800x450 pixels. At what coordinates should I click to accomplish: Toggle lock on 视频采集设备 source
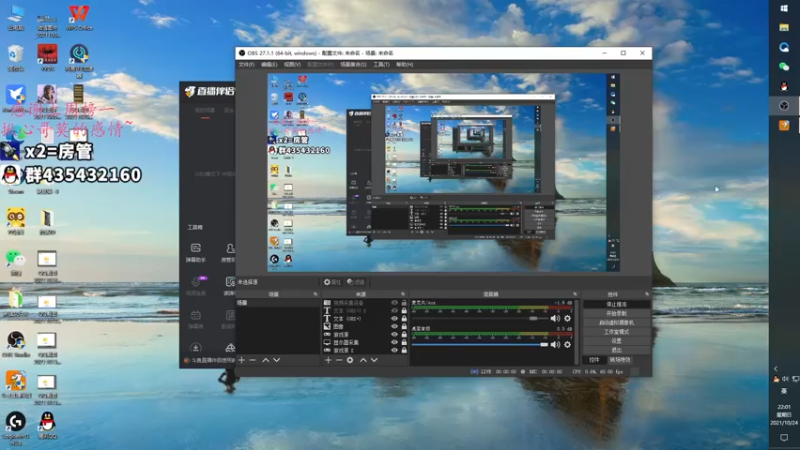pos(404,303)
